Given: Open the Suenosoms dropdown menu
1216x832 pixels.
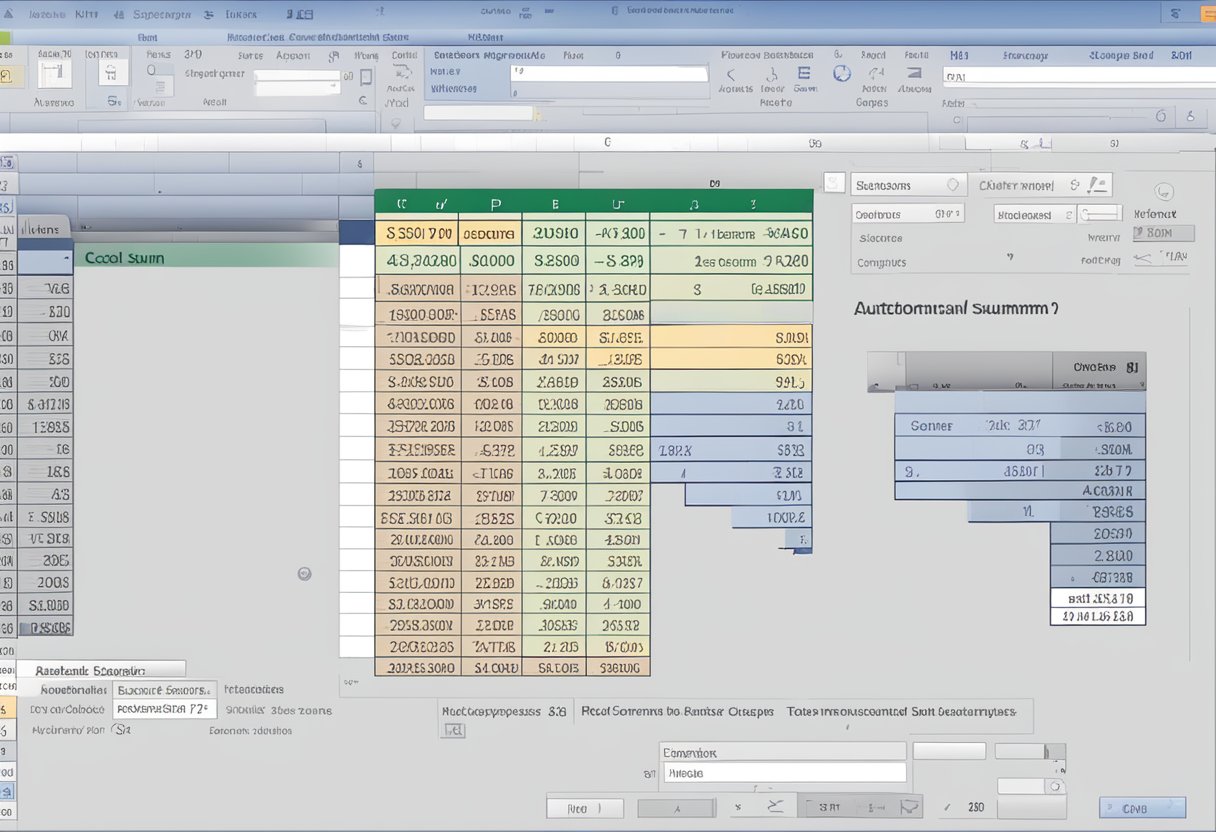Looking at the screenshot, I should (908, 184).
